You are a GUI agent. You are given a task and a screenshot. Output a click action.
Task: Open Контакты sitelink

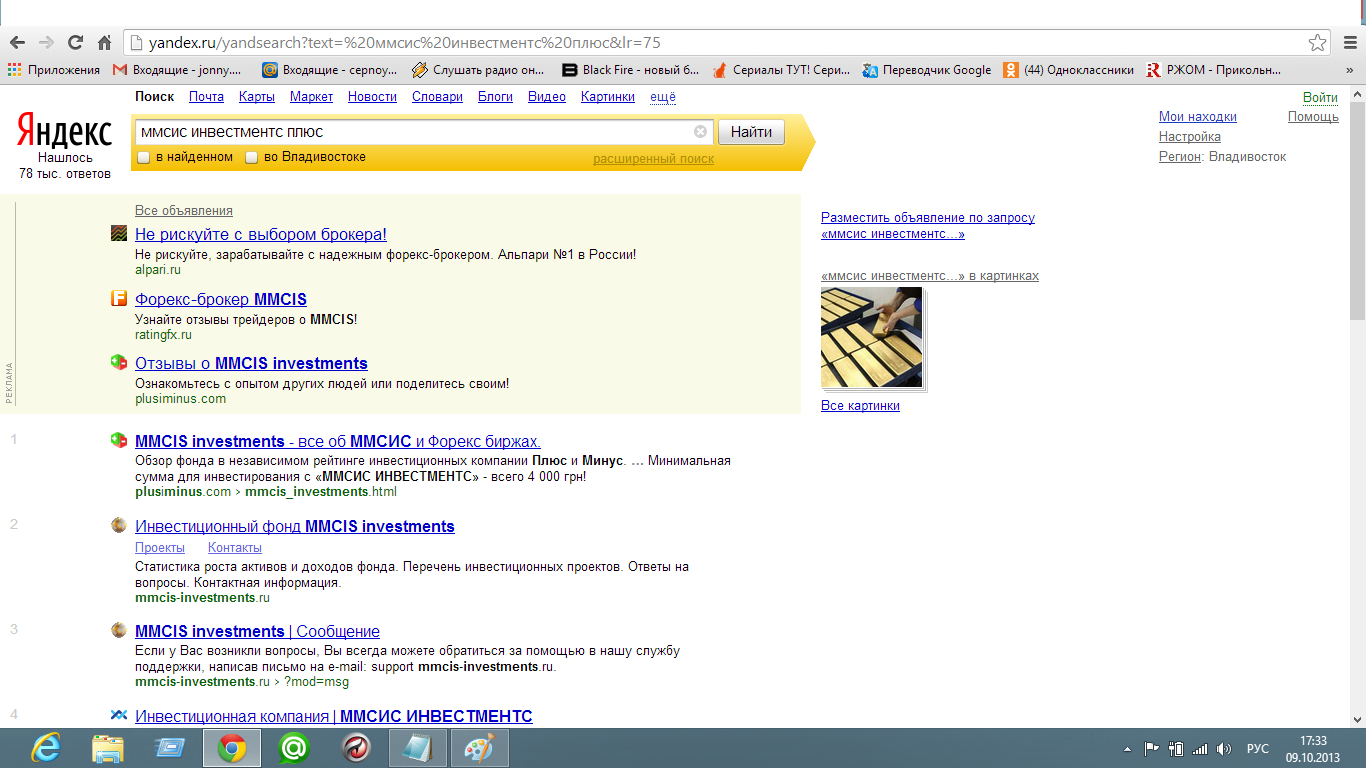pyautogui.click(x=235, y=548)
